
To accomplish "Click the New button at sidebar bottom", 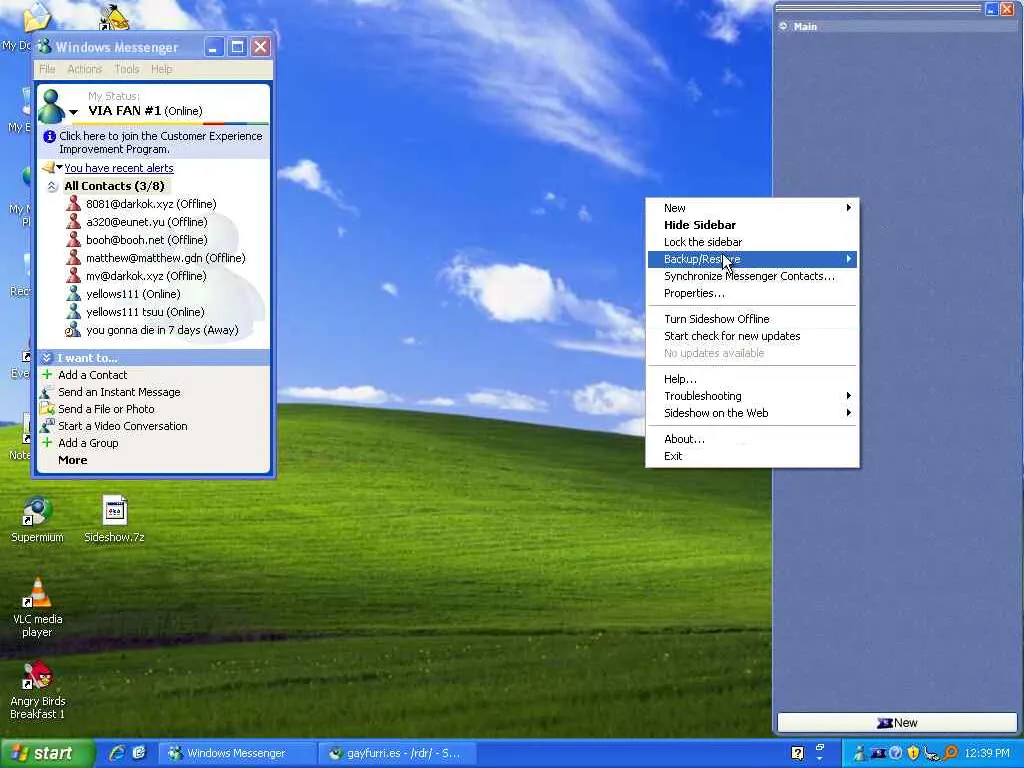I will click(x=897, y=722).
